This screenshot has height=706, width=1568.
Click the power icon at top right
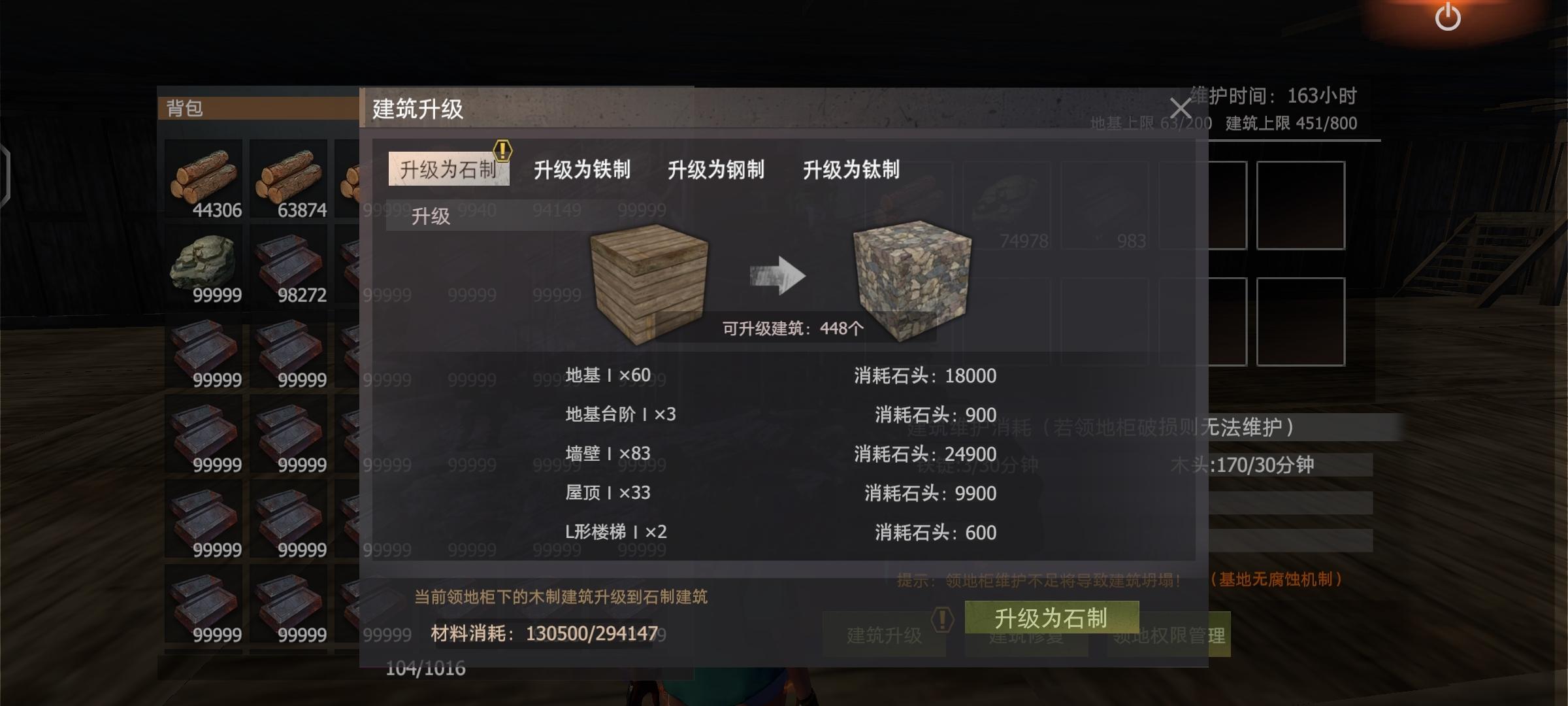pos(1447,16)
